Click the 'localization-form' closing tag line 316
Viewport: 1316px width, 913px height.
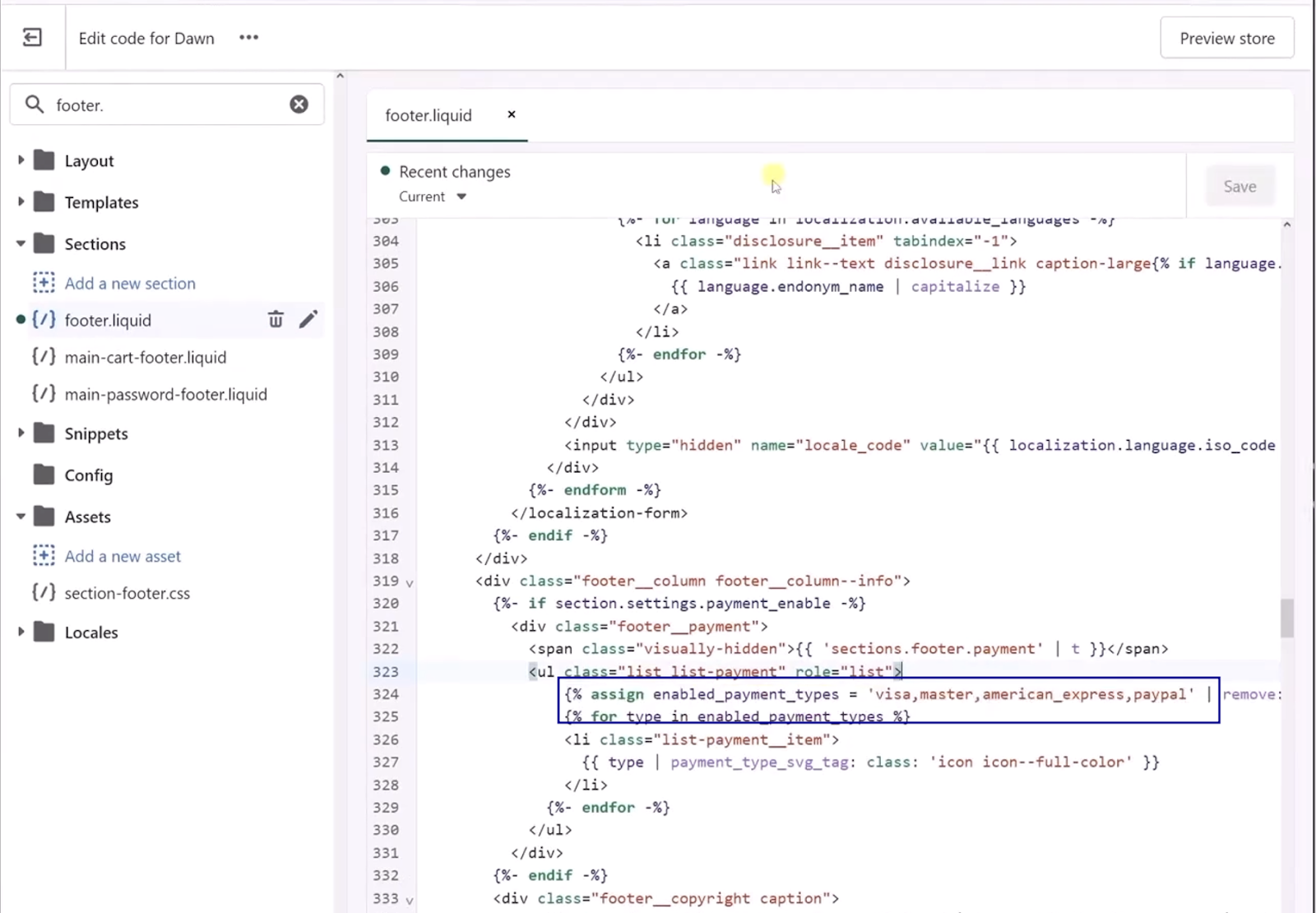[599, 512]
